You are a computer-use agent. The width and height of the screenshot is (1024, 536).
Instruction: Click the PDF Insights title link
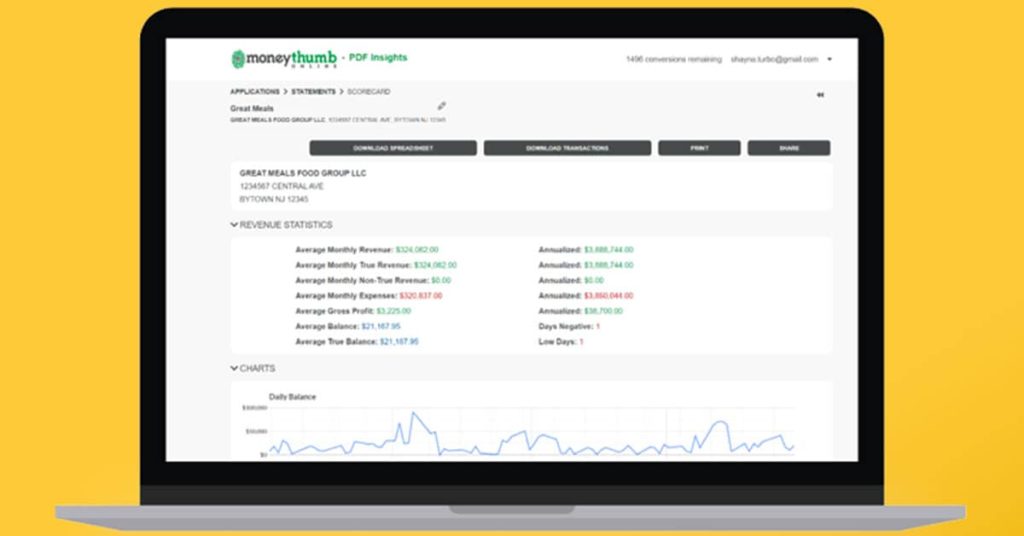[378, 58]
